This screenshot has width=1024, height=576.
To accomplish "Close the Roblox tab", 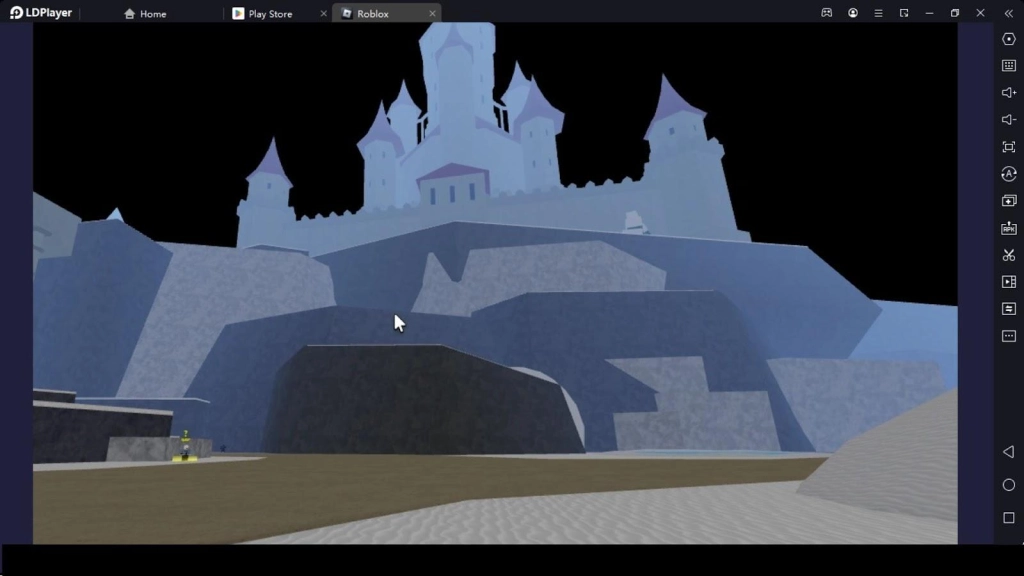I will 432,13.
